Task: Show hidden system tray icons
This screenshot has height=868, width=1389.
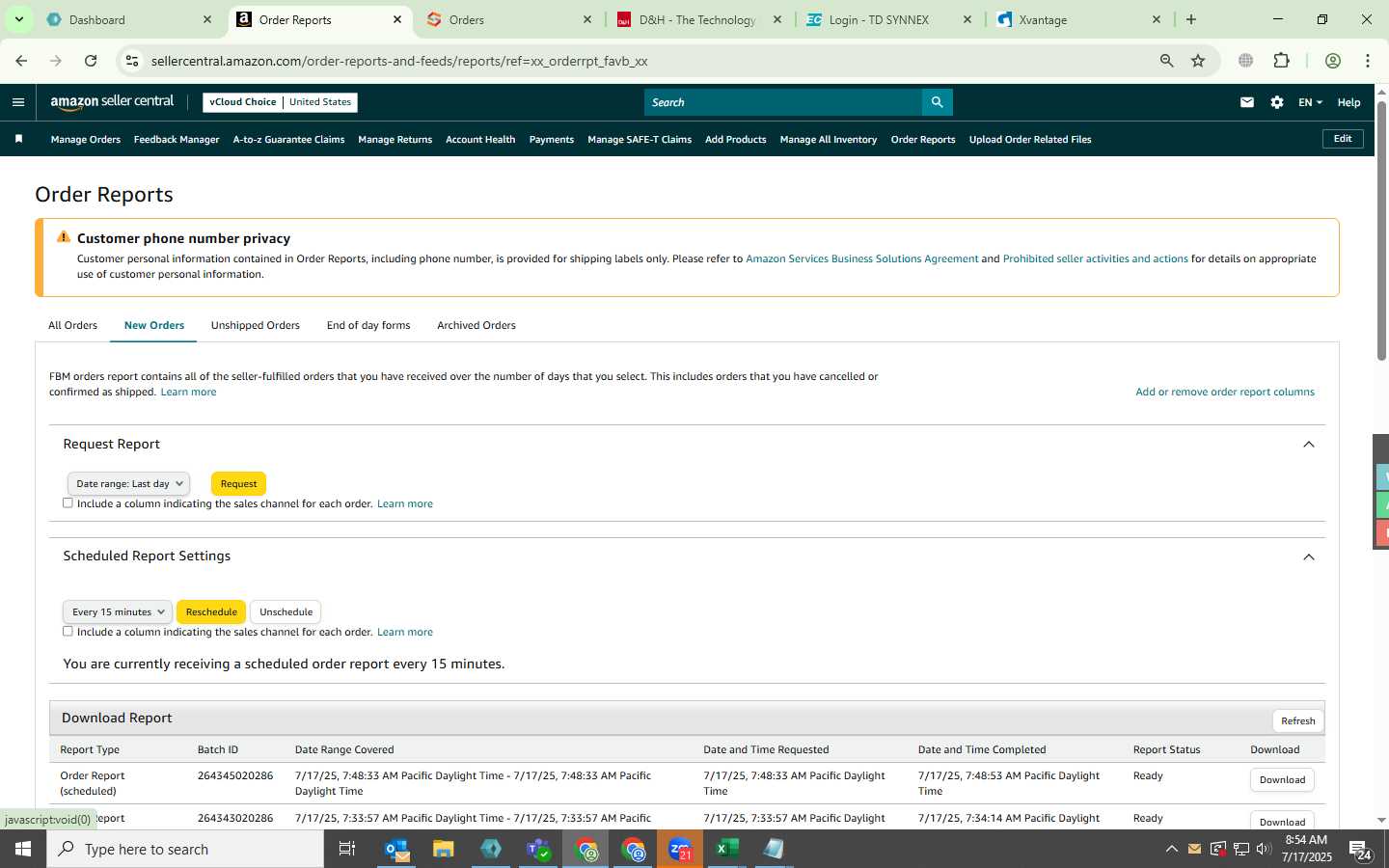Action: click(1171, 849)
